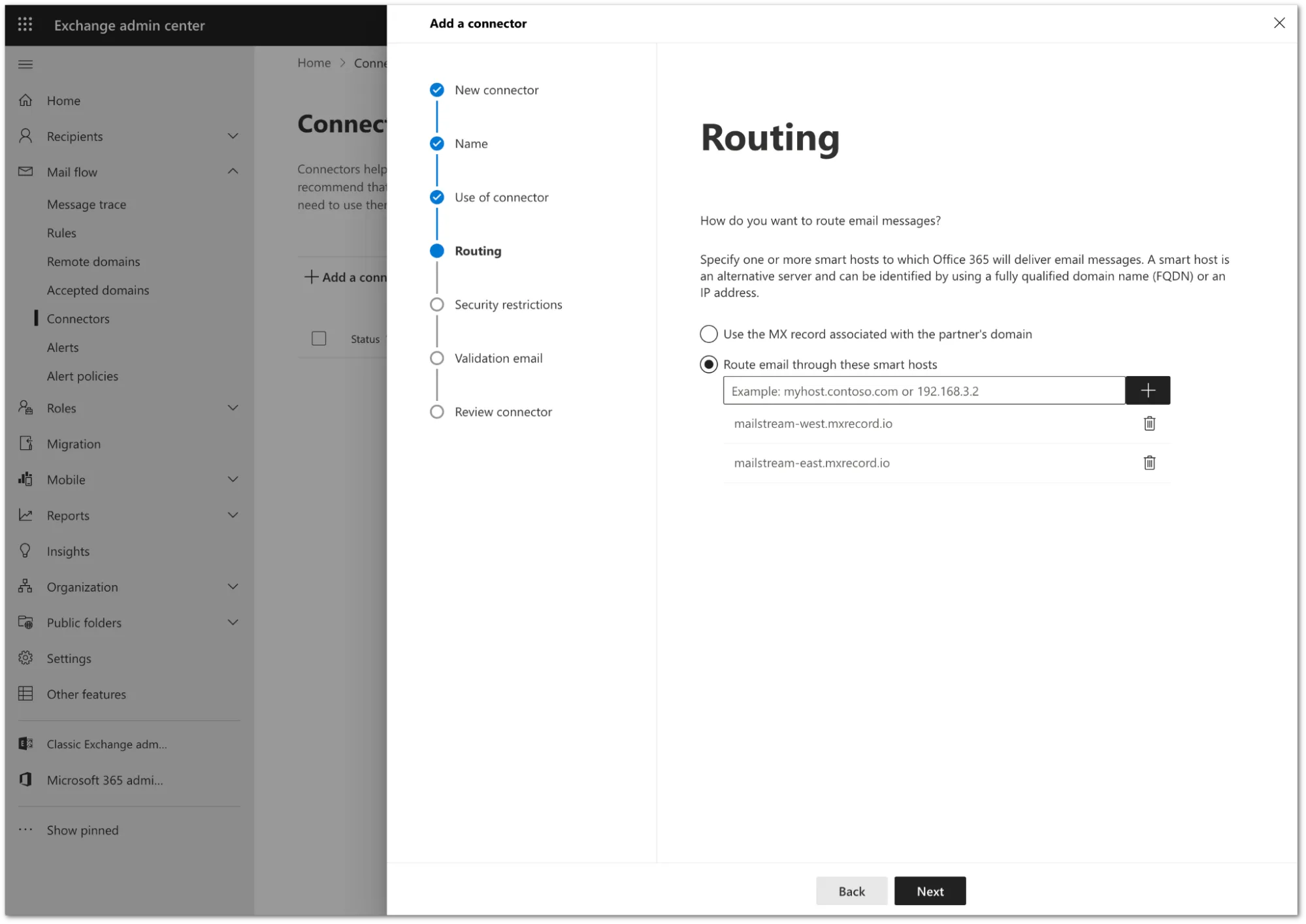Viewport: 1306px width, 924px height.
Task: Collapse the navigation pane via hamburger icon
Action: 25,64
